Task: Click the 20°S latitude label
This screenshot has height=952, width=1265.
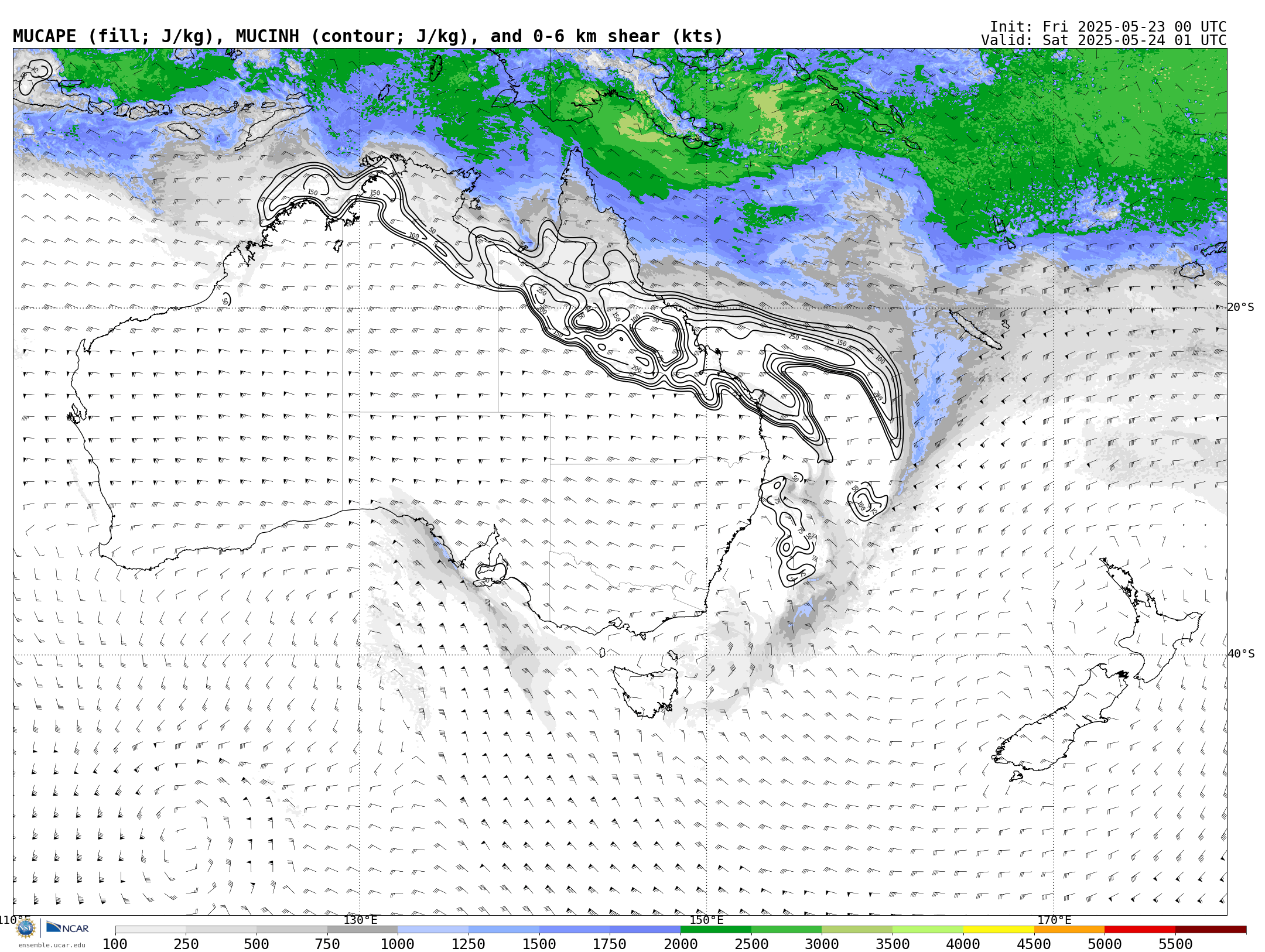Action: (x=1241, y=307)
